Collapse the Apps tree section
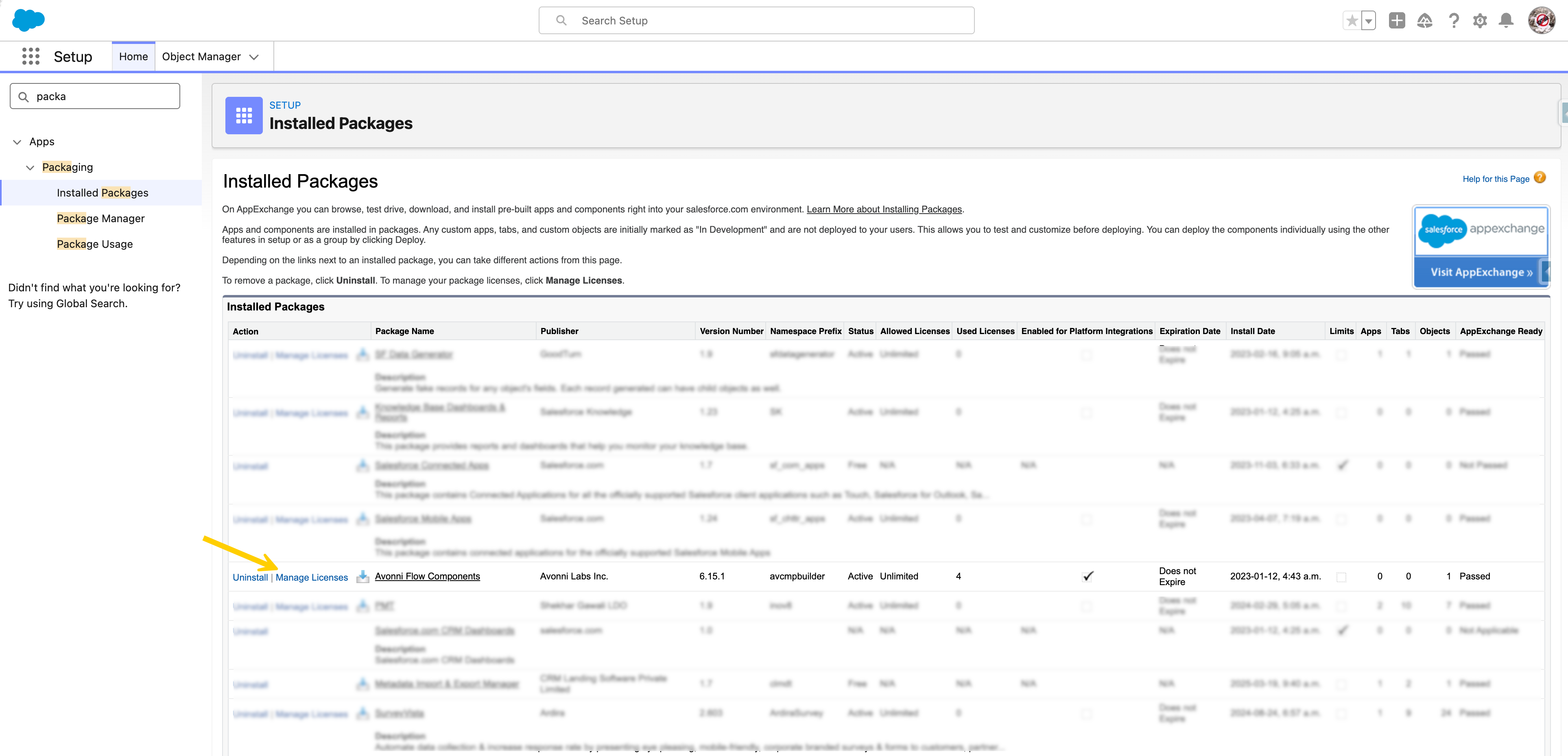 pos(17,142)
